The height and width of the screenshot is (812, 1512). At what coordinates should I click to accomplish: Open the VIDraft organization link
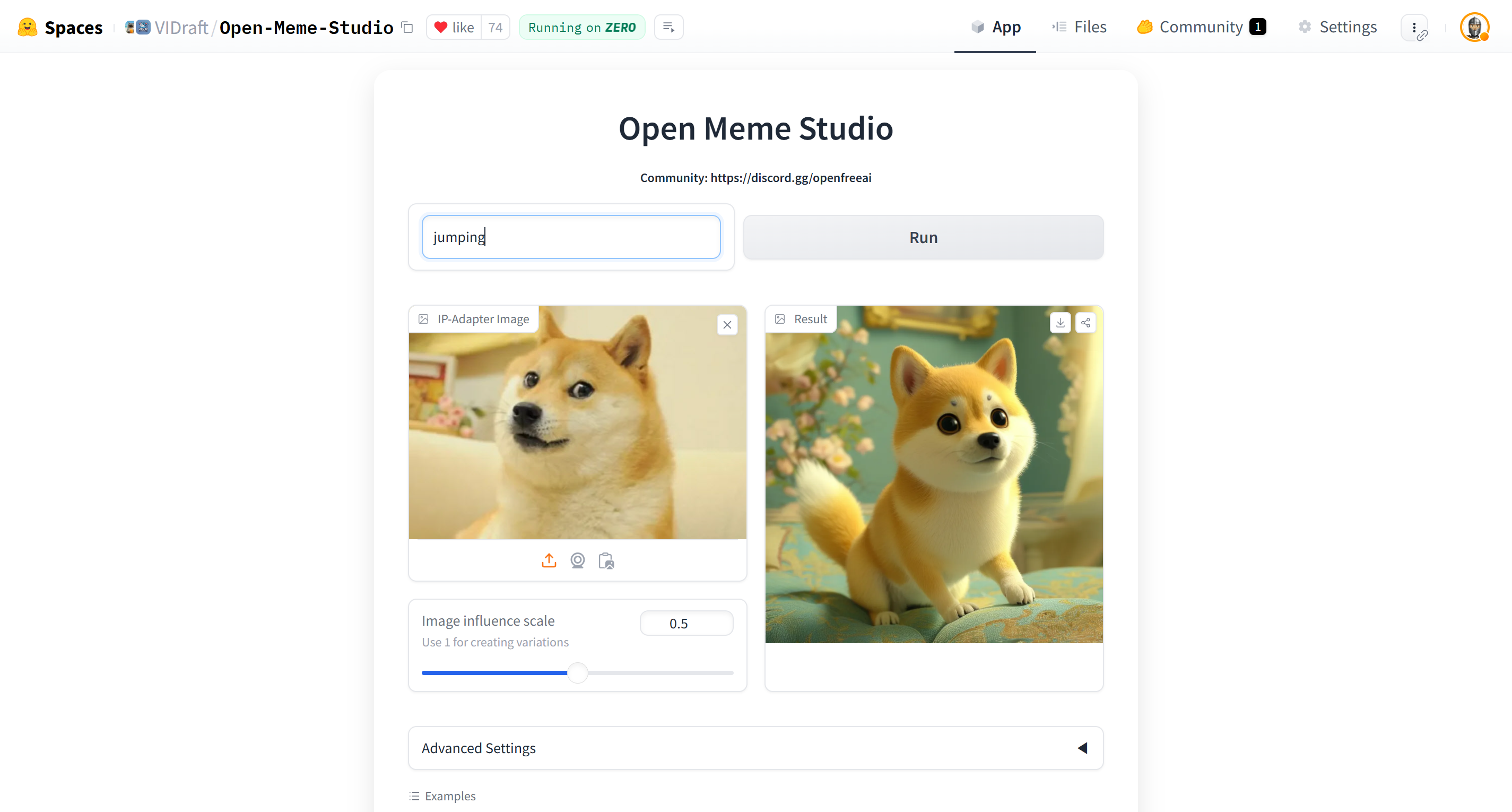[x=181, y=27]
